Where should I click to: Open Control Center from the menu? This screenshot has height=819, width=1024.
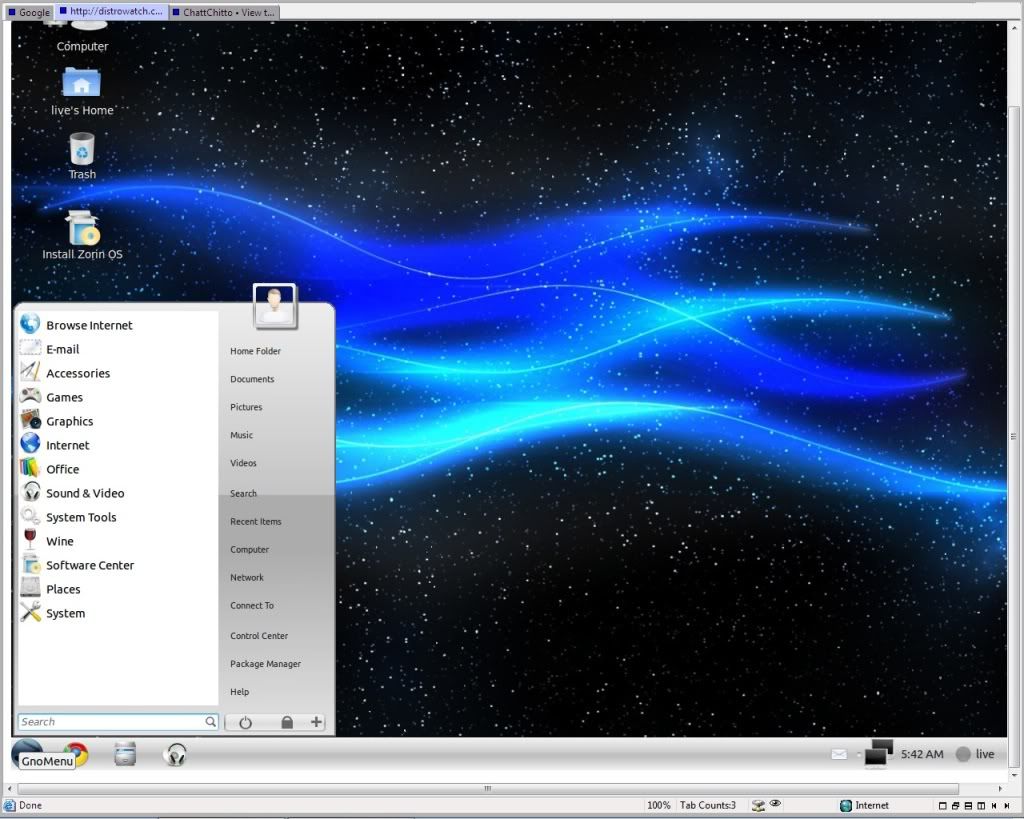259,635
